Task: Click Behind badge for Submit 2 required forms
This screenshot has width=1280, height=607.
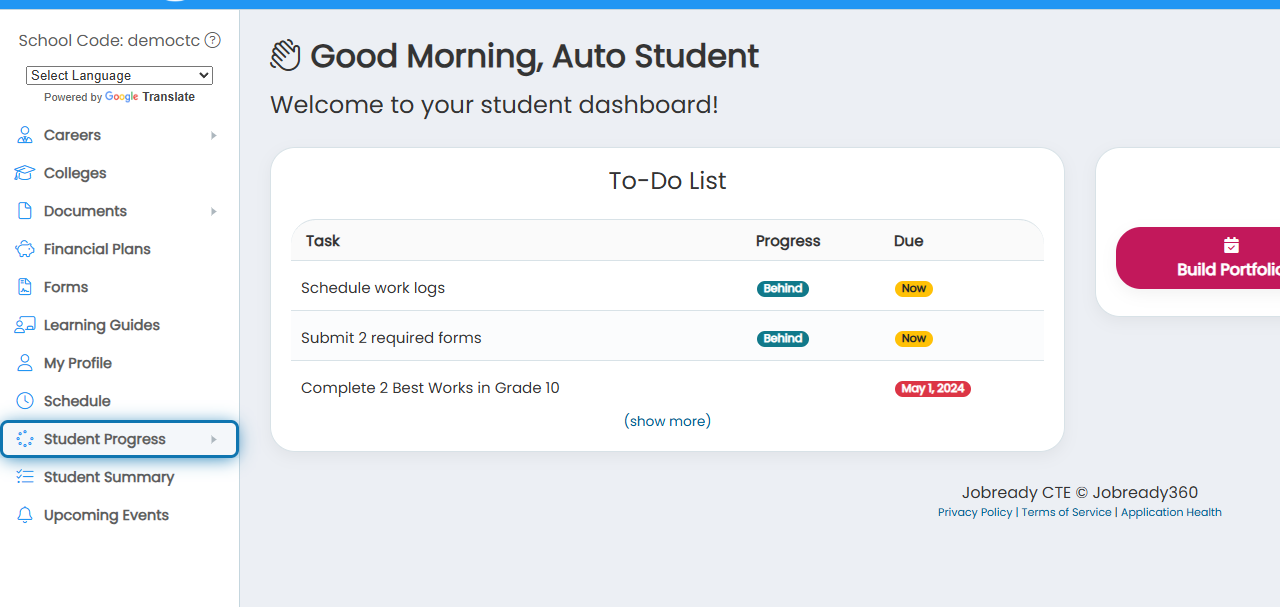Action: (783, 338)
